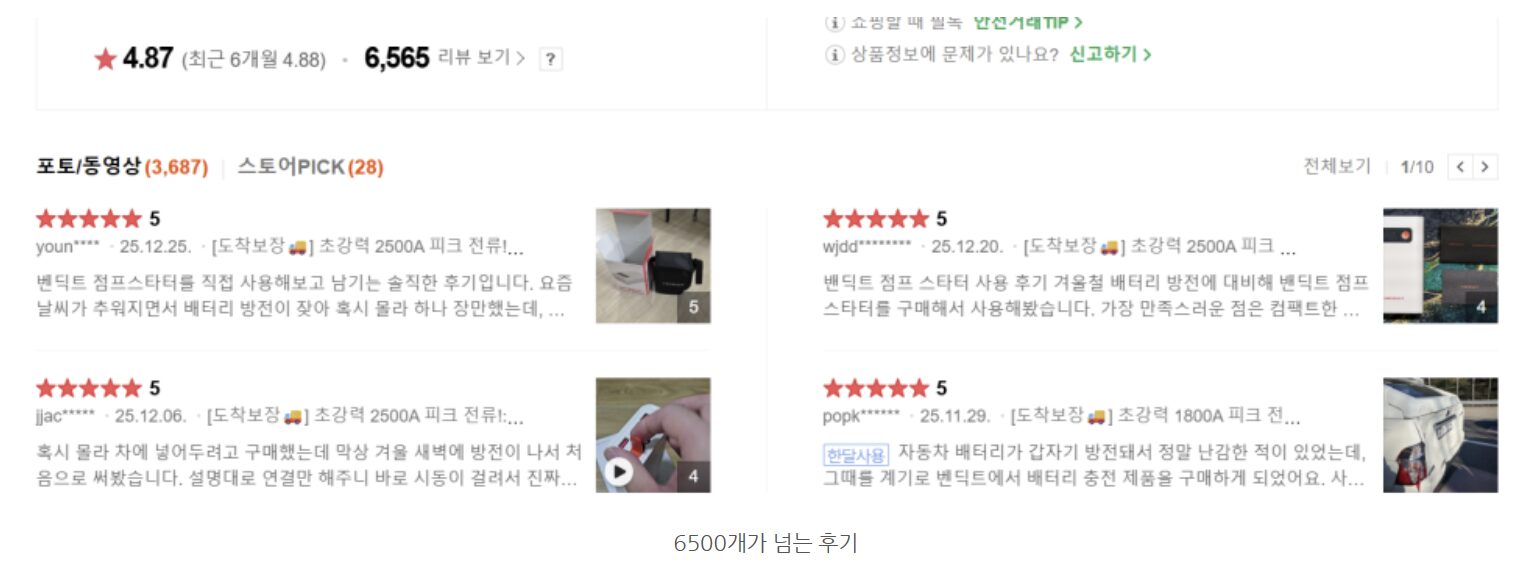This screenshot has height=572, width=1520.
Task: Click the 한달사용 badge on popk****** review
Action: (855, 455)
